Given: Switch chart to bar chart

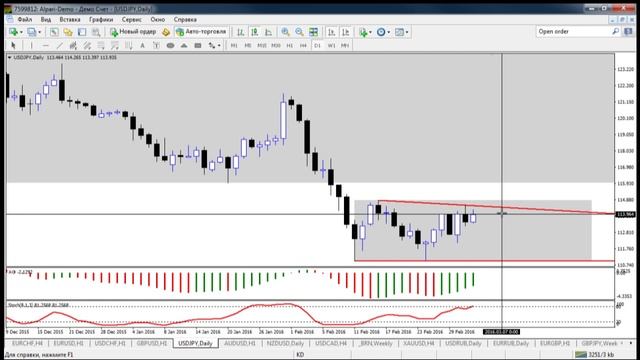Looking at the screenshot, I should click(241, 32).
